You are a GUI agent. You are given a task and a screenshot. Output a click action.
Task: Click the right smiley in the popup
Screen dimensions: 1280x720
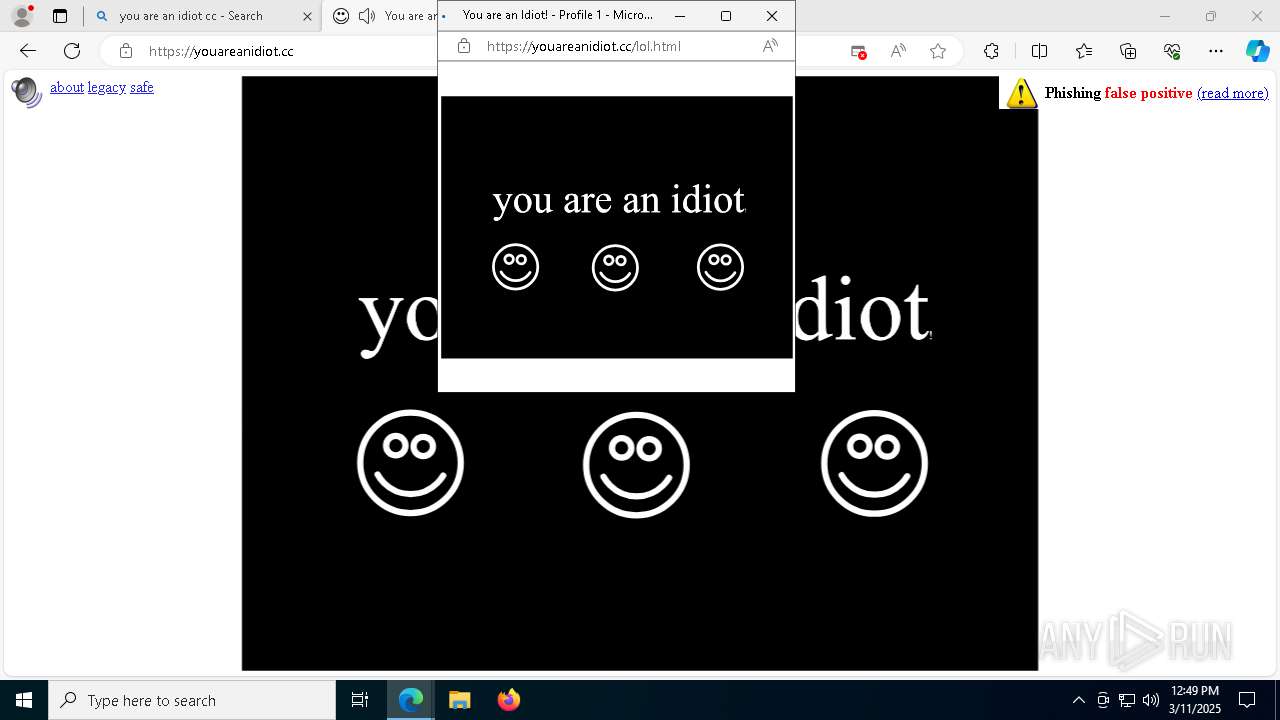[x=720, y=267]
